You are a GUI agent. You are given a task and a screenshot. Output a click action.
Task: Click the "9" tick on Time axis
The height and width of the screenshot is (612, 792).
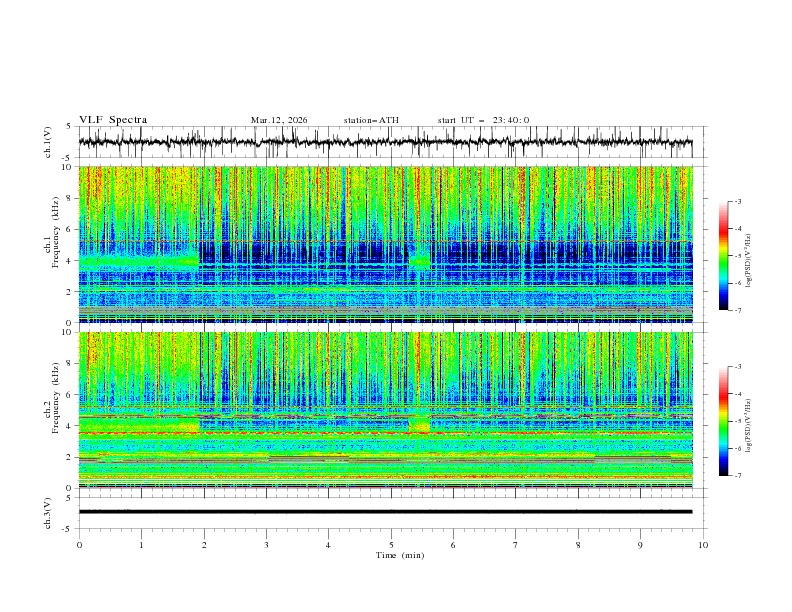[x=640, y=545]
